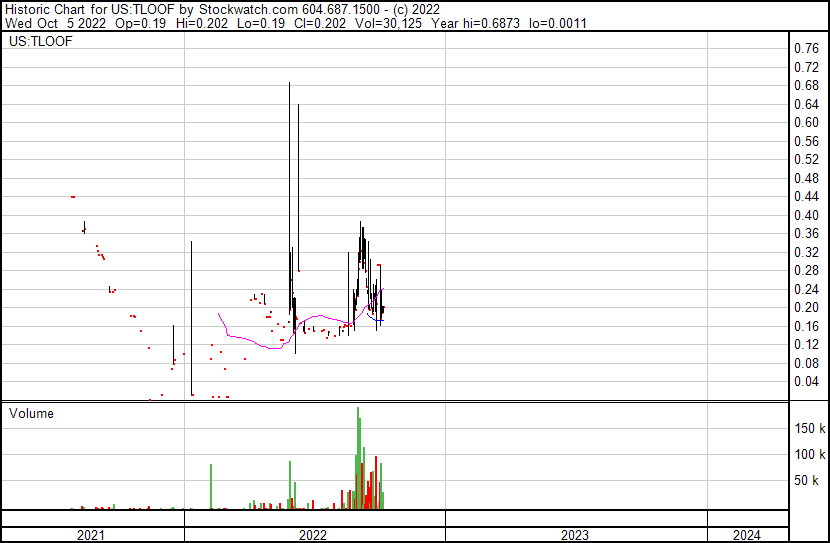The width and height of the screenshot is (830, 543).
Task: Select the 2022 year label
Action: tap(314, 535)
